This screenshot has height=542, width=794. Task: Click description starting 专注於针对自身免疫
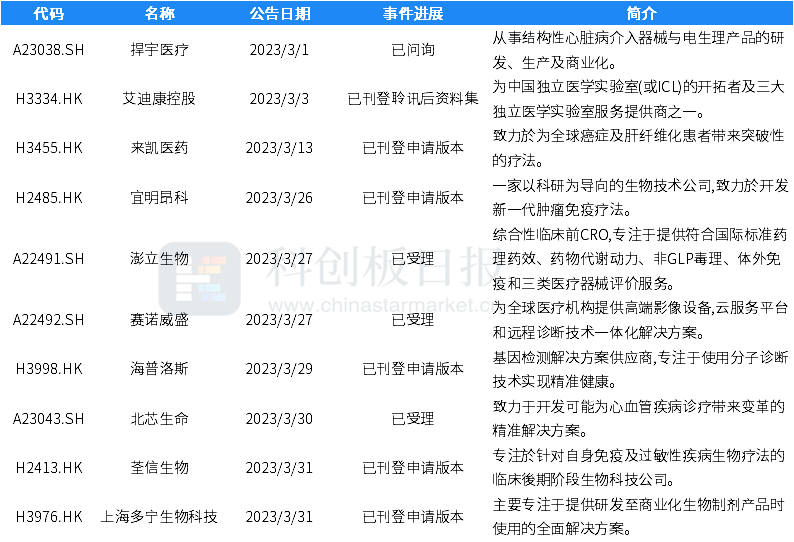click(639, 468)
